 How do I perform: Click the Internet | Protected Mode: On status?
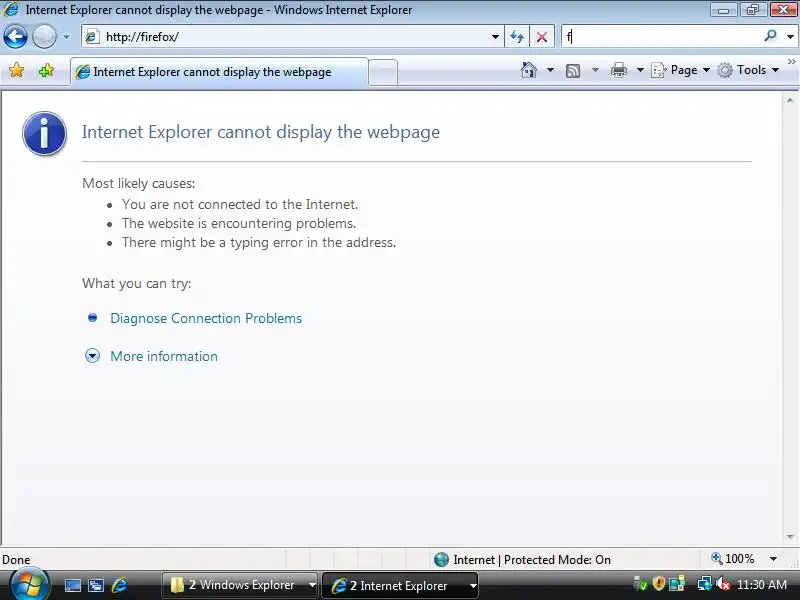click(522, 560)
